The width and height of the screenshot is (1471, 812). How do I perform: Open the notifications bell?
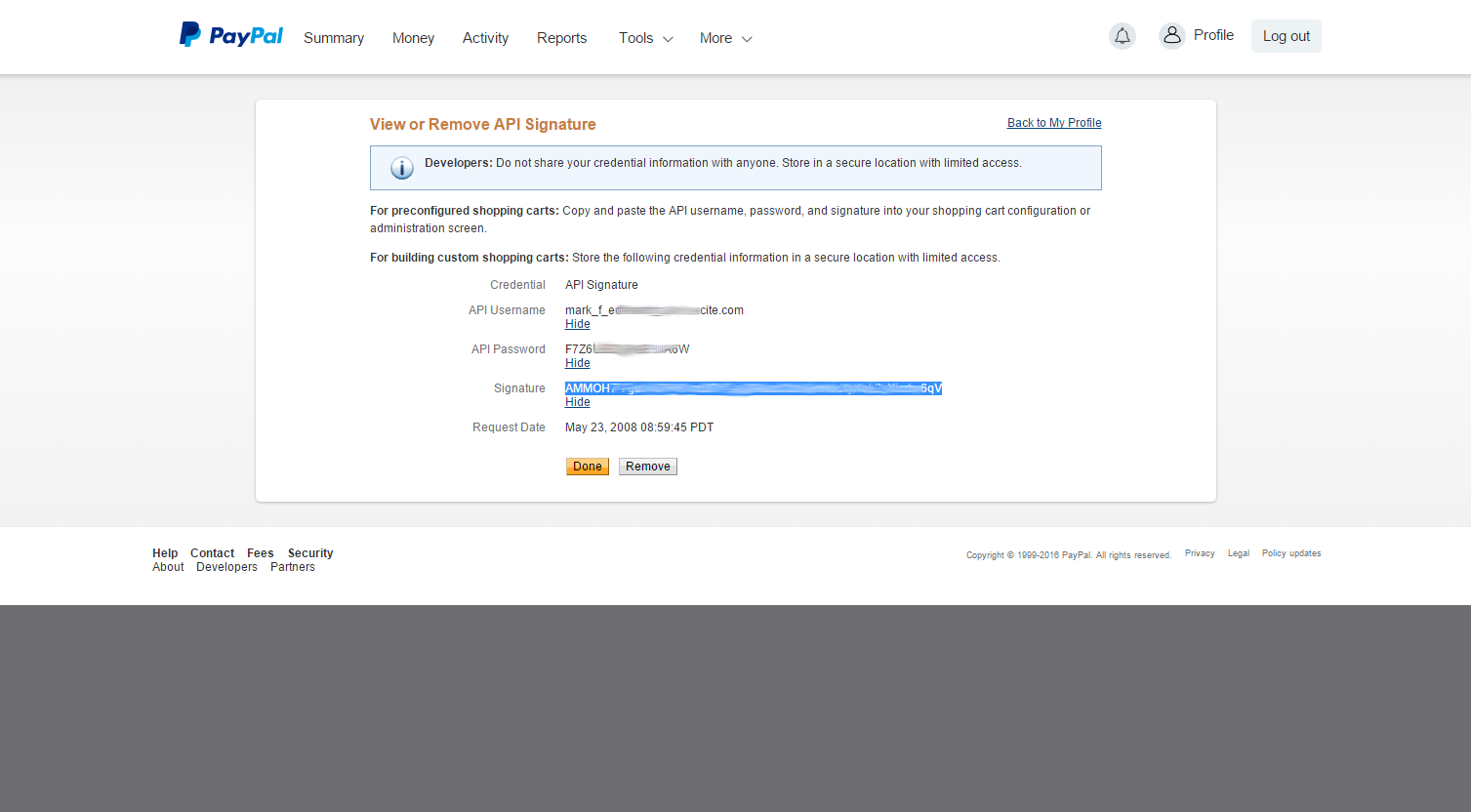click(x=1123, y=36)
